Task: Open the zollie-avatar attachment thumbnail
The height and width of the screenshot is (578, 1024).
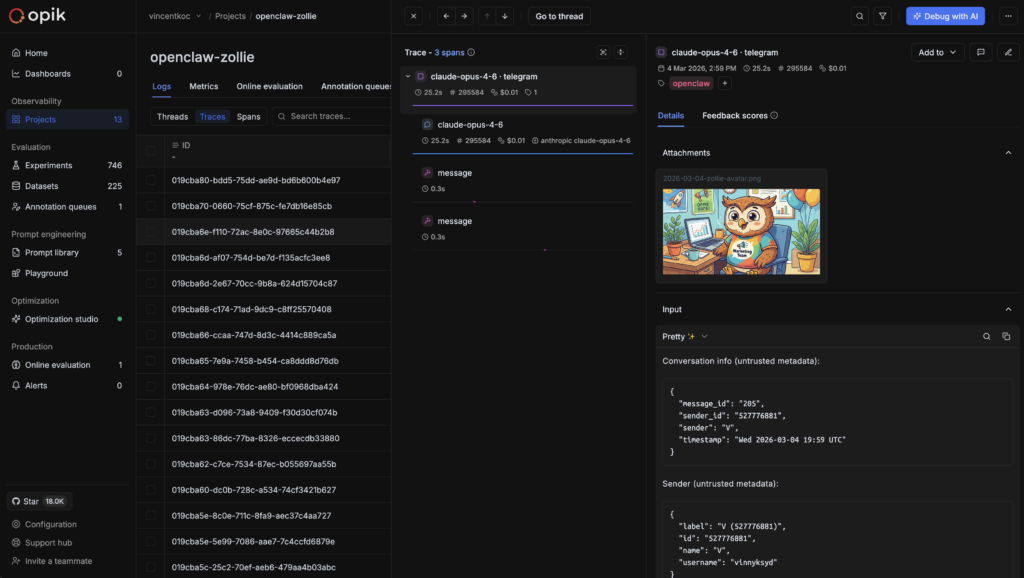Action: pyautogui.click(x=741, y=231)
